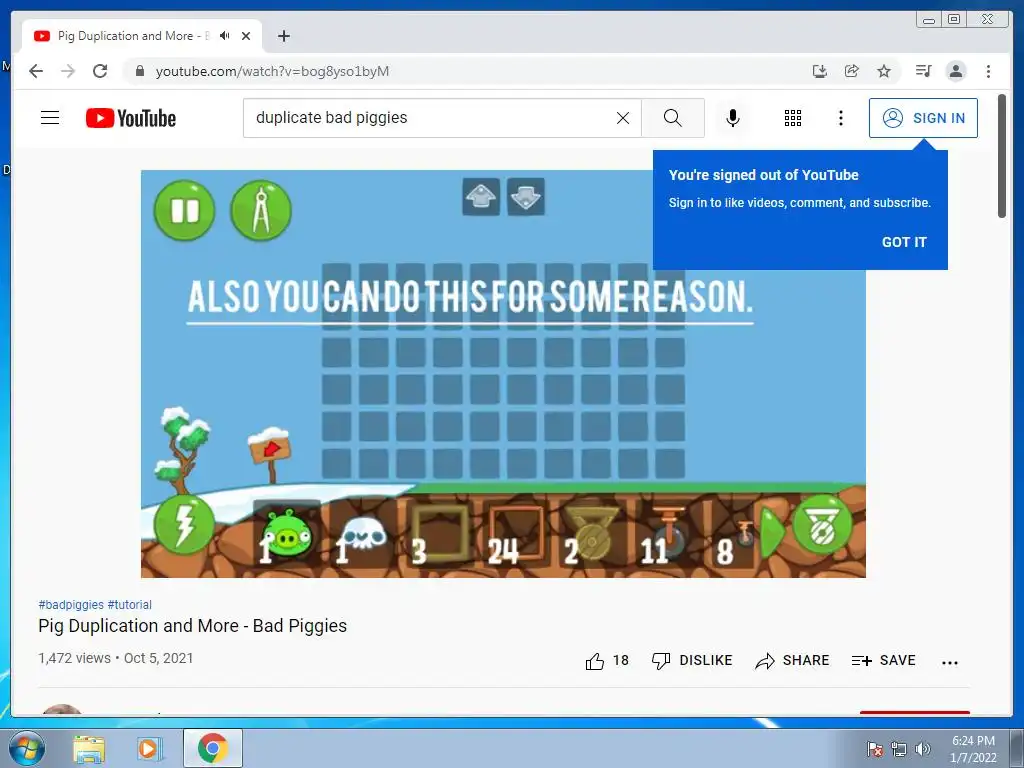This screenshot has height=768, width=1024.
Task: Click the network tray icon
Action: point(899,748)
